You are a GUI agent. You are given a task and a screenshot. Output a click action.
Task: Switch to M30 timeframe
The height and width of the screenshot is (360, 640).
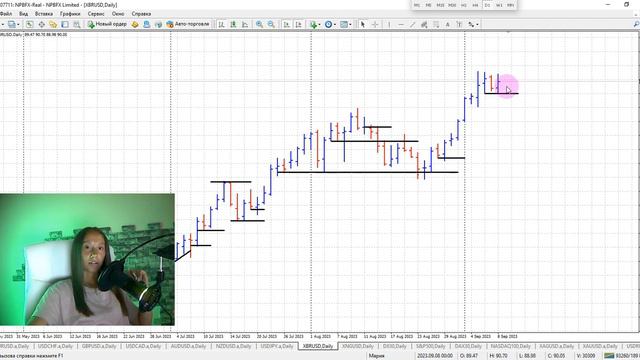pos(452,5)
